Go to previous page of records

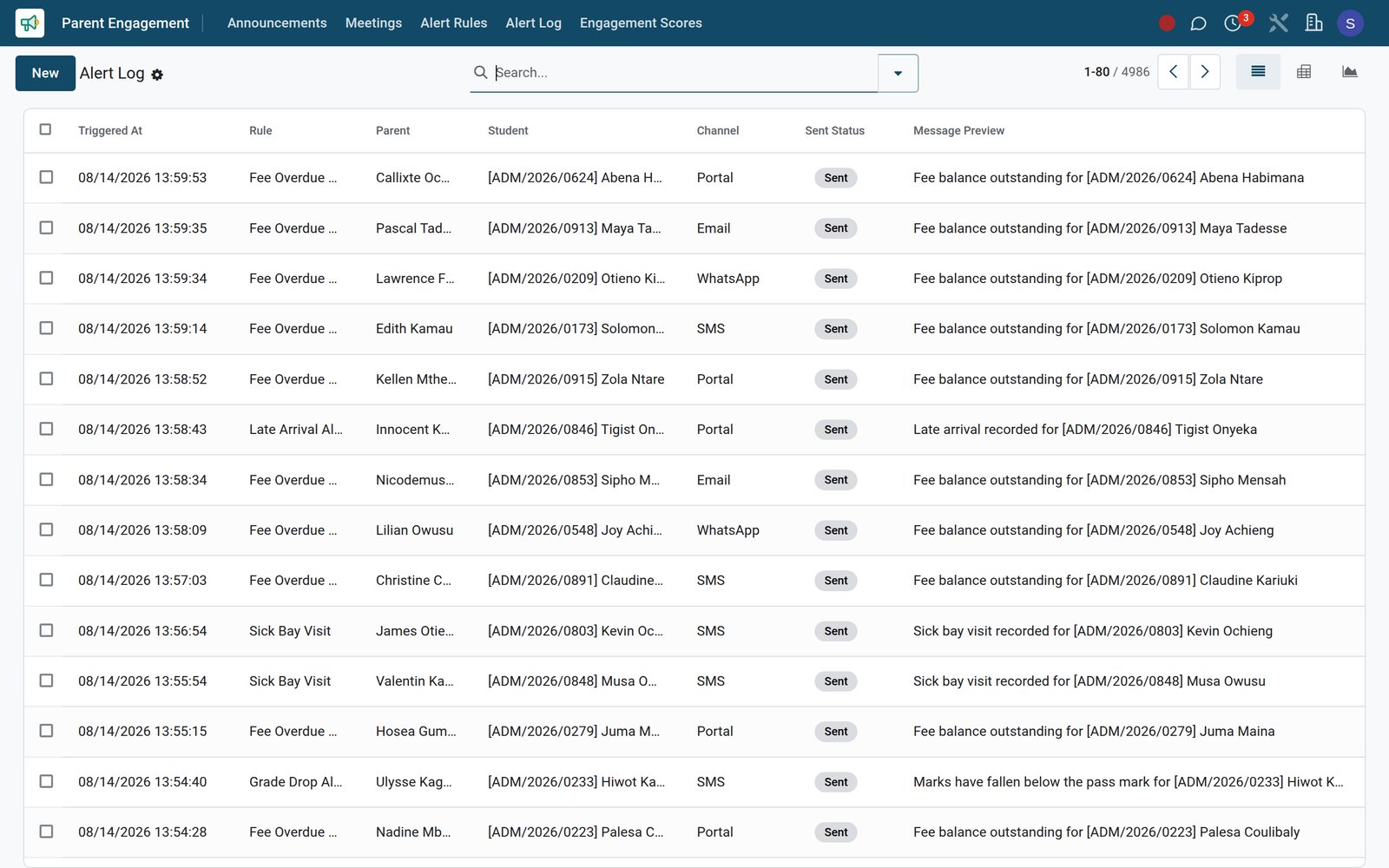click(x=1174, y=72)
